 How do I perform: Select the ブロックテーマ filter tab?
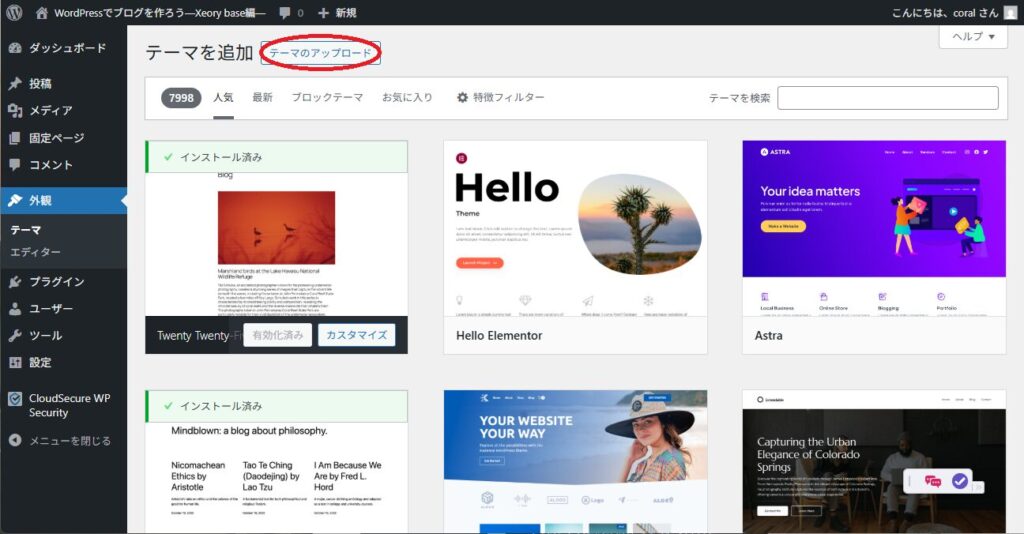(327, 97)
